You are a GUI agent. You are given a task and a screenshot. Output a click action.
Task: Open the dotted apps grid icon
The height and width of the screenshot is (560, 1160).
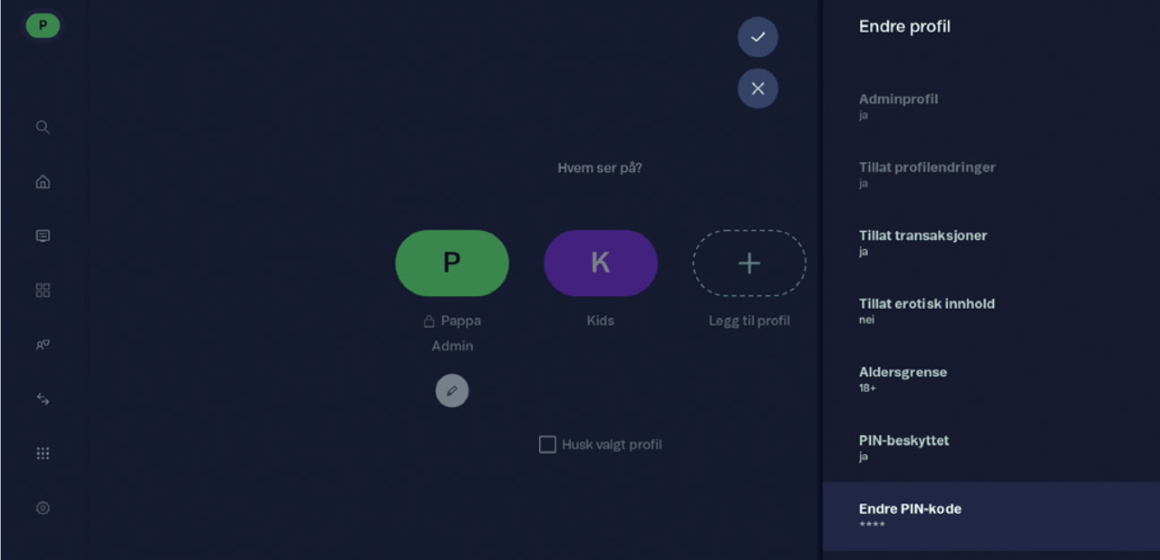pyautogui.click(x=43, y=453)
